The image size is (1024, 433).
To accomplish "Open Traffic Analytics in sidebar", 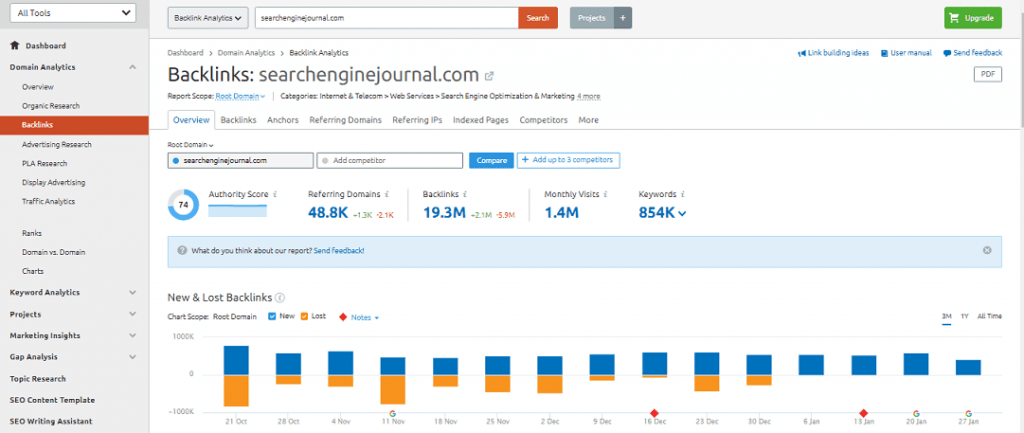I will point(48,202).
